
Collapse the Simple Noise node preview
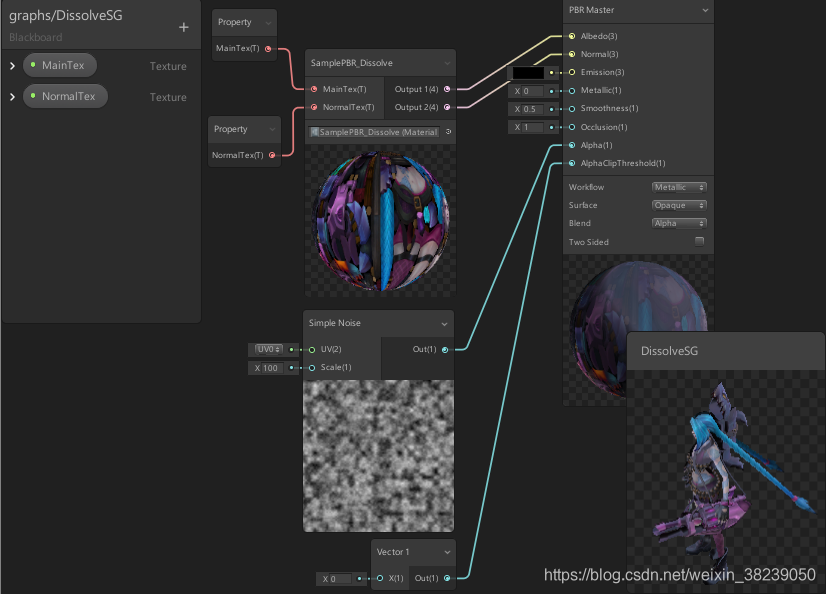445,324
